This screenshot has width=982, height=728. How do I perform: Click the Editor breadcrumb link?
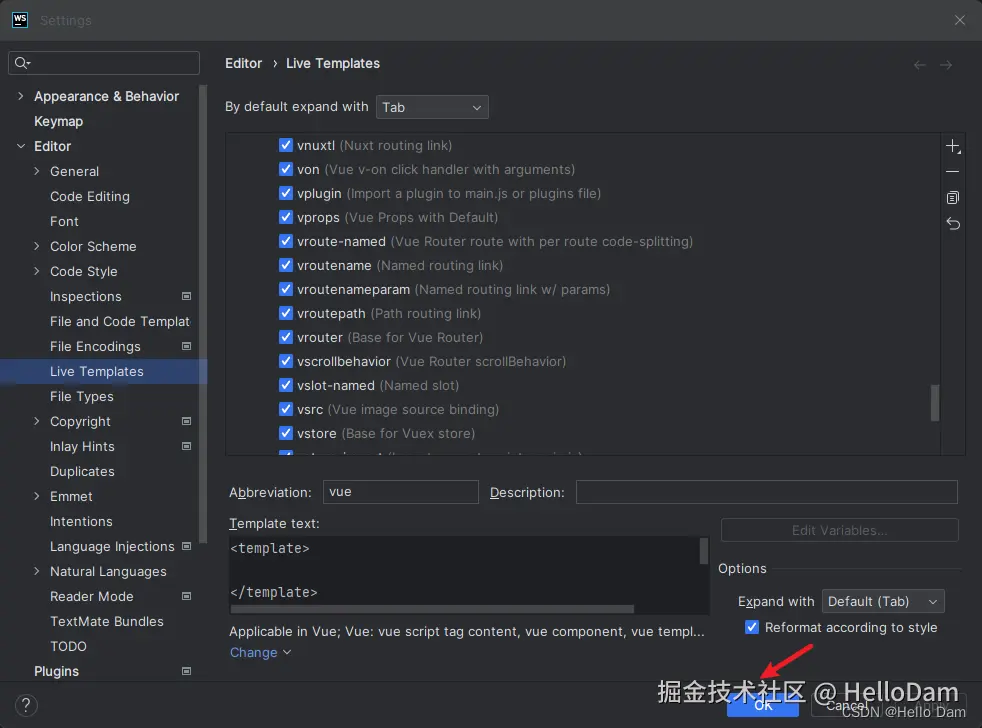tap(244, 63)
